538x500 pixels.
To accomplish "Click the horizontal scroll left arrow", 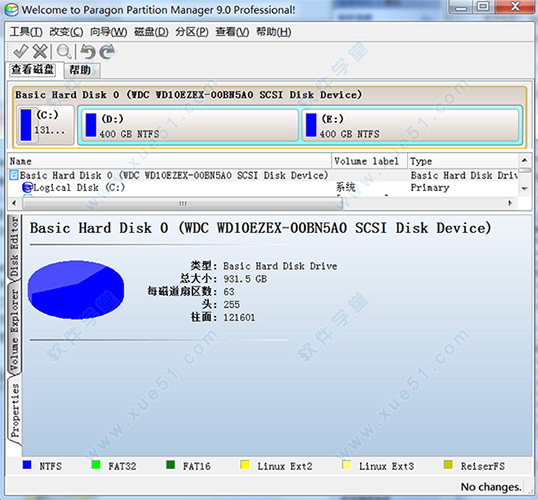I will (14, 203).
